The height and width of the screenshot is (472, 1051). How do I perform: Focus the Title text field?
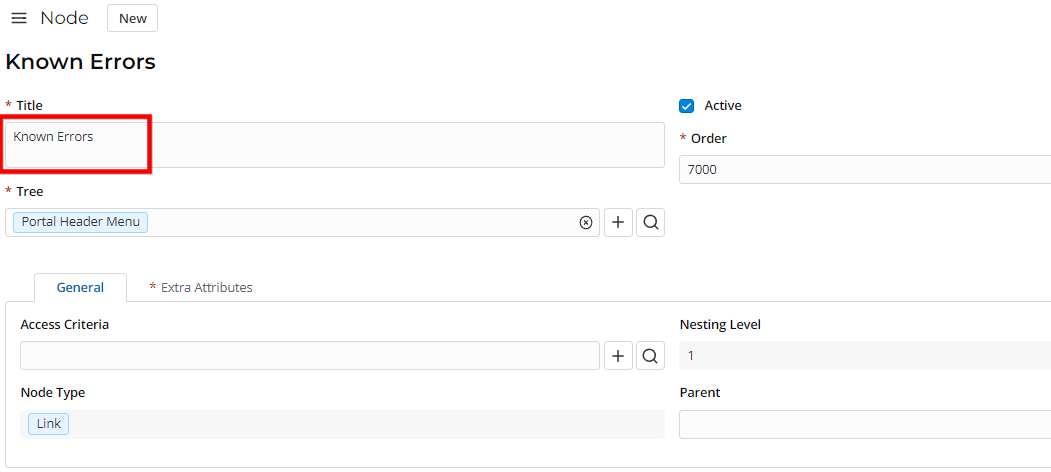click(335, 145)
